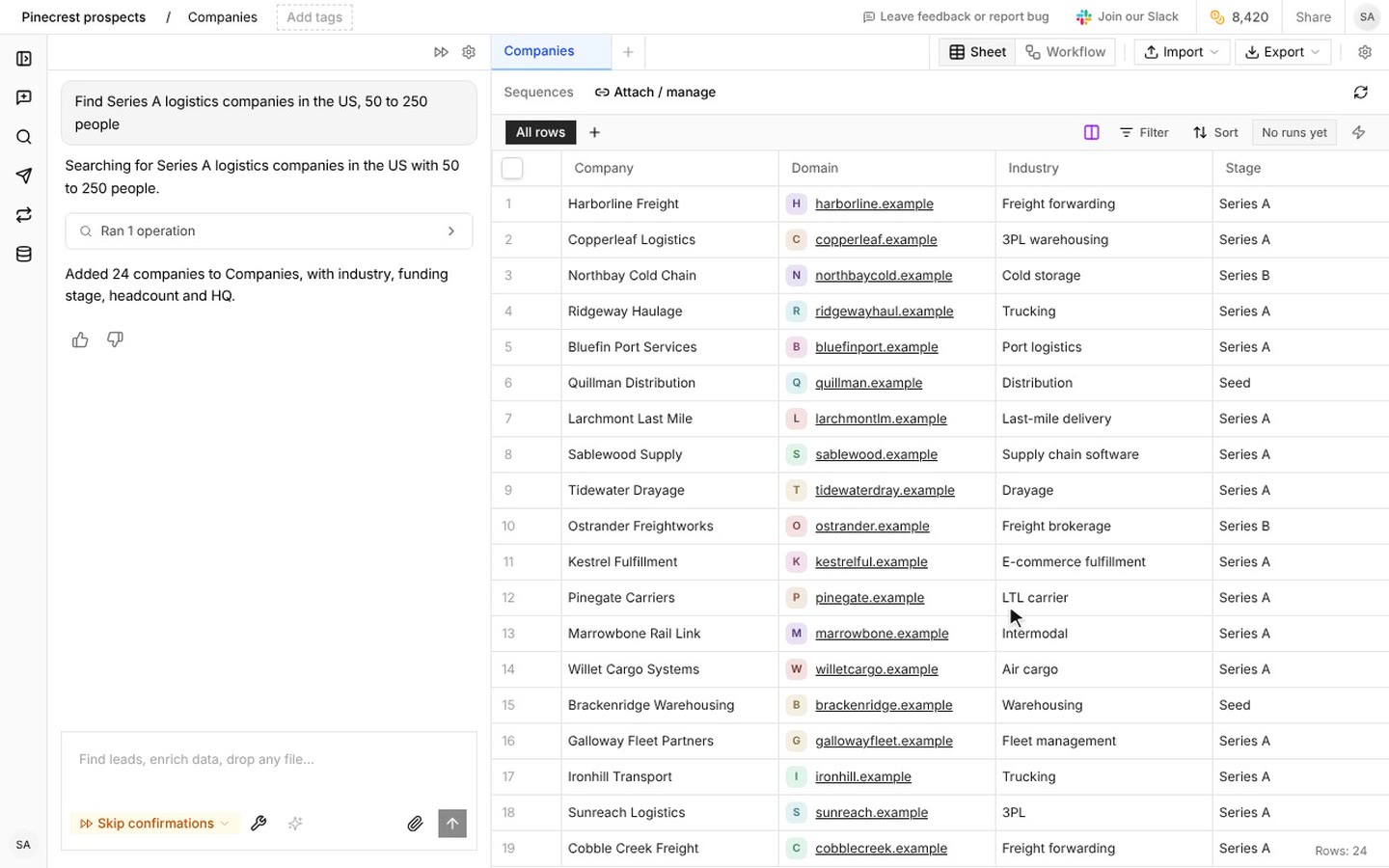Open the search icon in left sidebar
The width and height of the screenshot is (1389, 868).
point(24,137)
